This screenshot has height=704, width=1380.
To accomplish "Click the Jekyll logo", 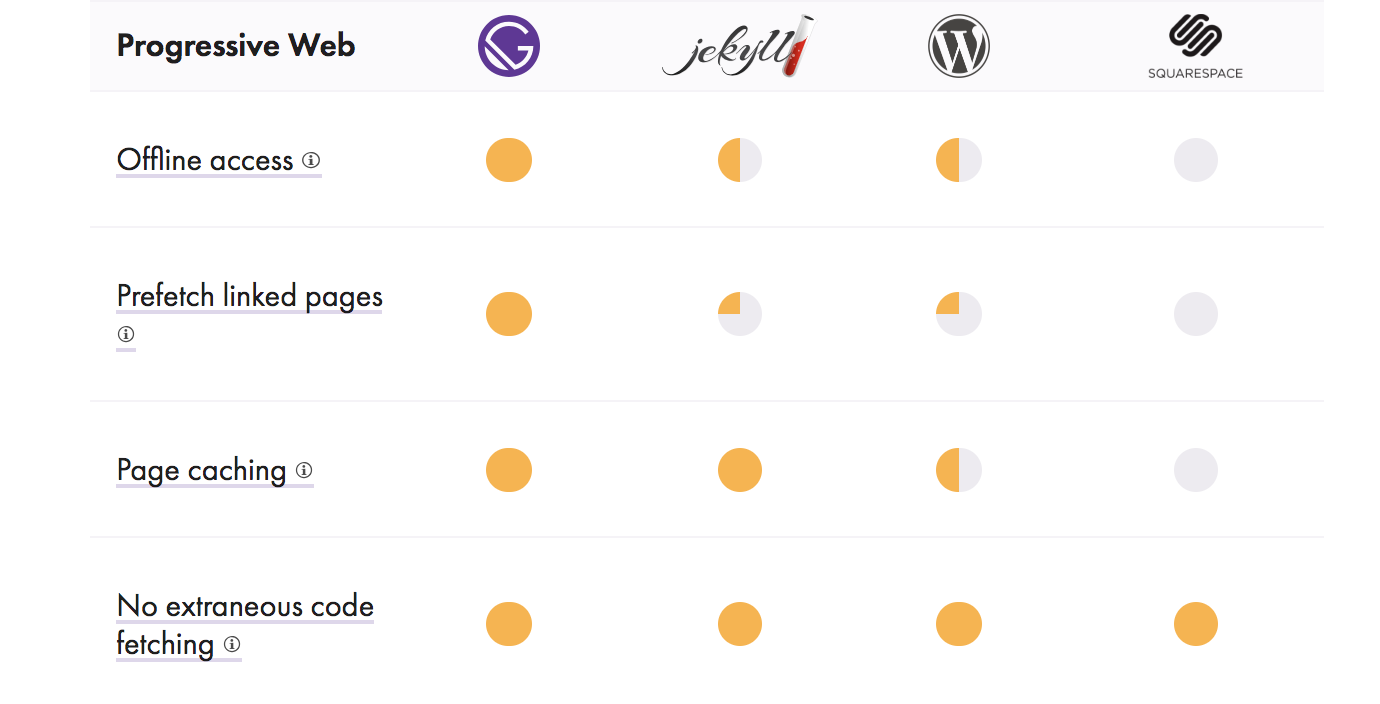I will click(738, 46).
